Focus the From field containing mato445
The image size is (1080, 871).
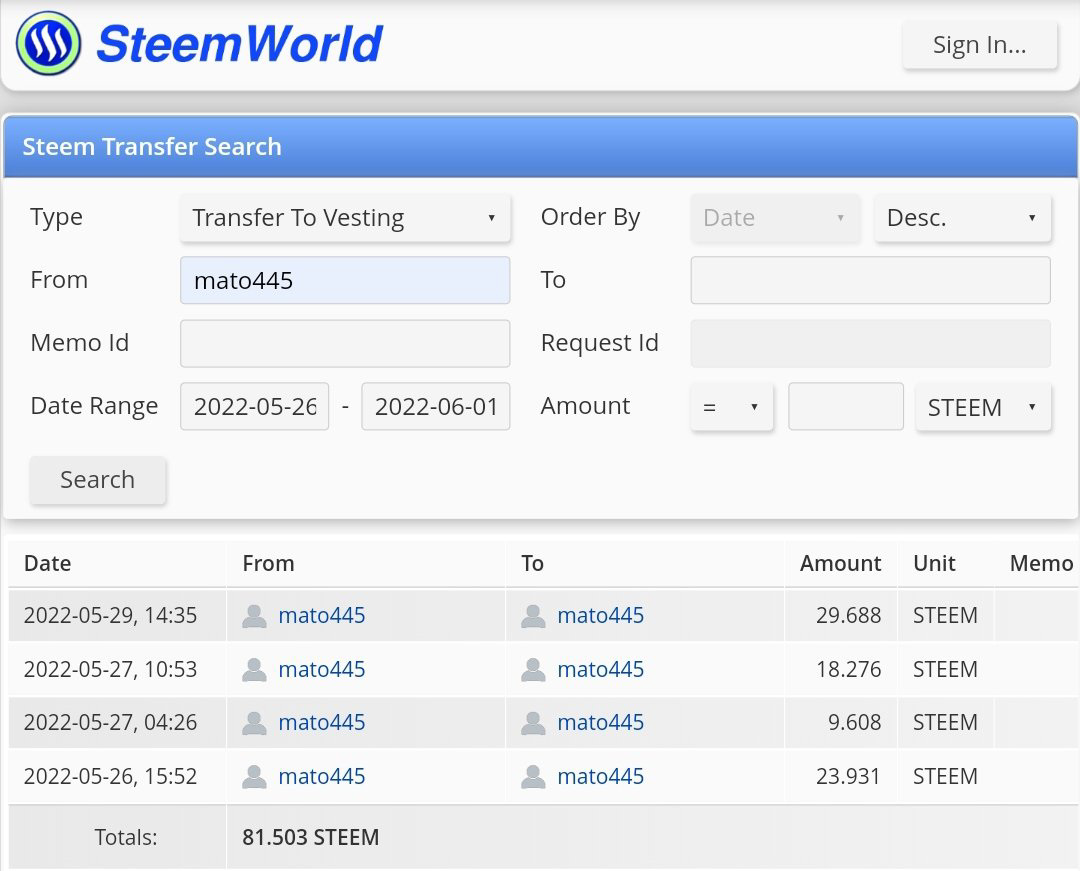tap(345, 280)
